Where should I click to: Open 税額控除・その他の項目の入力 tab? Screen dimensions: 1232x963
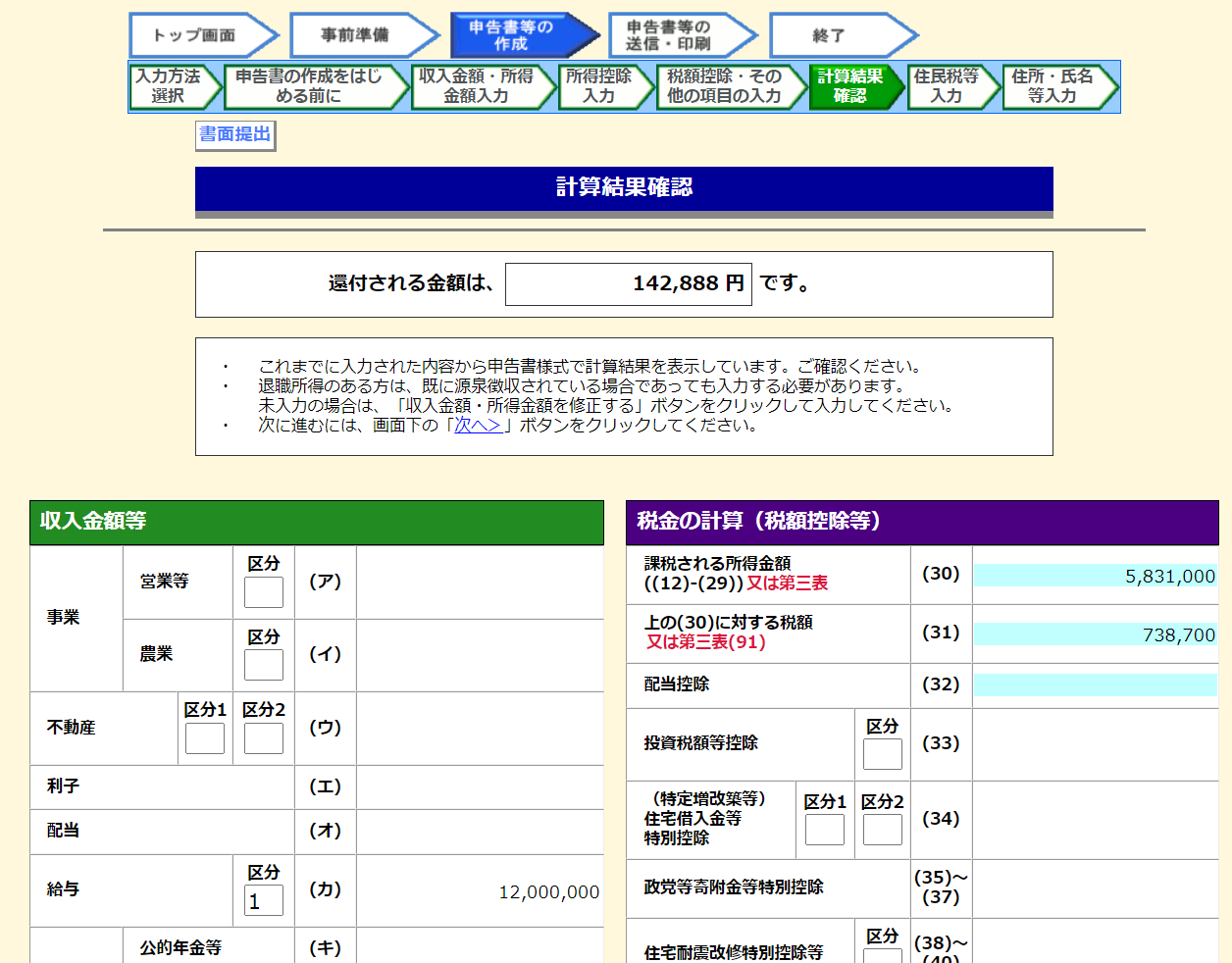tap(726, 86)
